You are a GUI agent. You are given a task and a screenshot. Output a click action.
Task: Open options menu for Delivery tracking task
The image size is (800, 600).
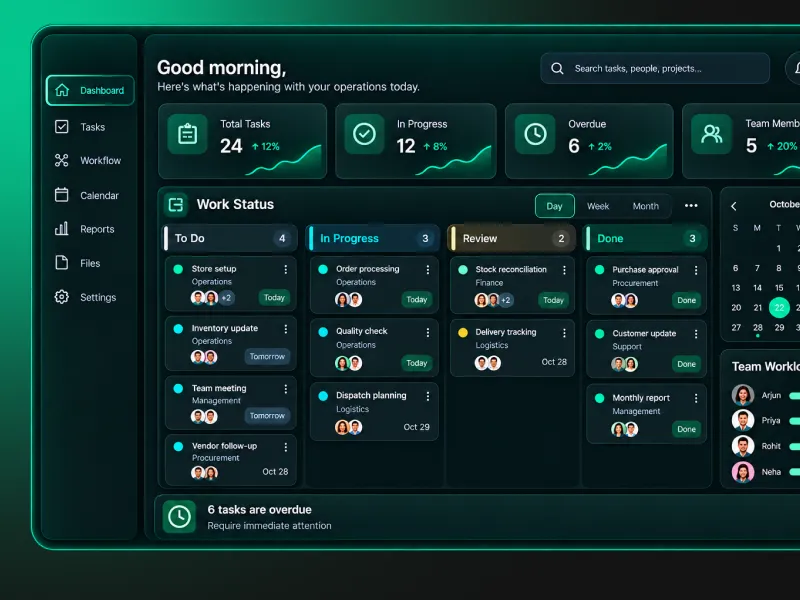[564, 333]
